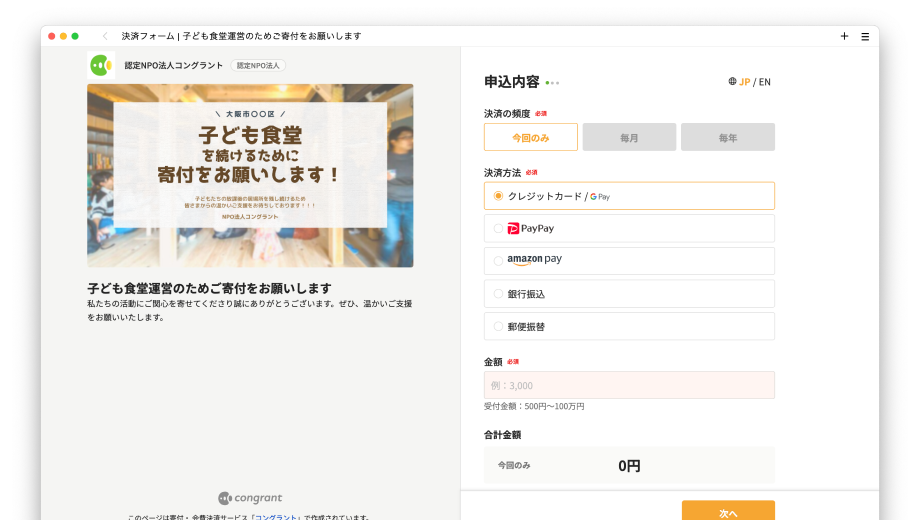Open the コングラント footer link
The height and width of the screenshot is (520, 920).
tap(276, 517)
